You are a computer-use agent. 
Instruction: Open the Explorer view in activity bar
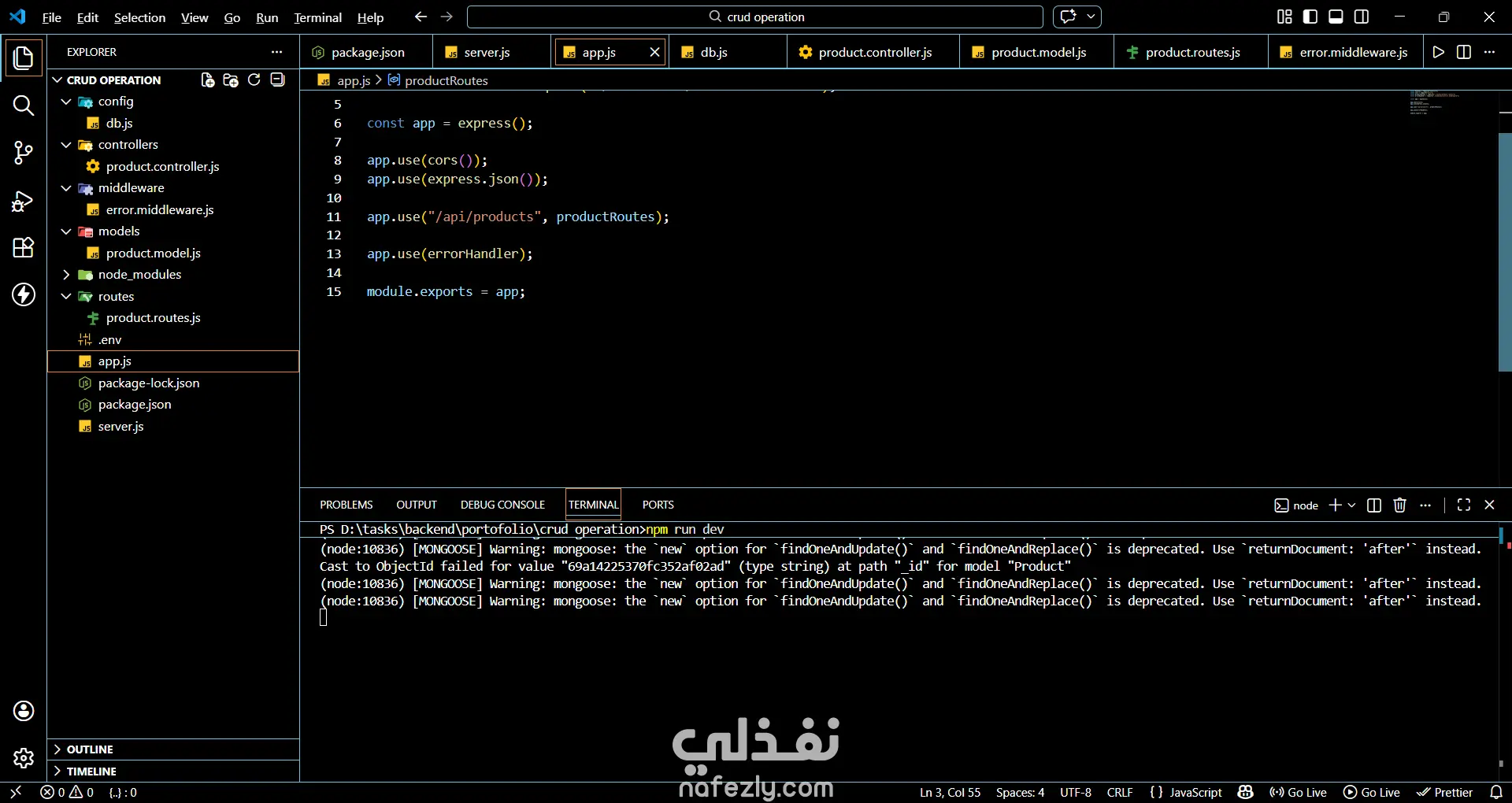tap(24, 57)
